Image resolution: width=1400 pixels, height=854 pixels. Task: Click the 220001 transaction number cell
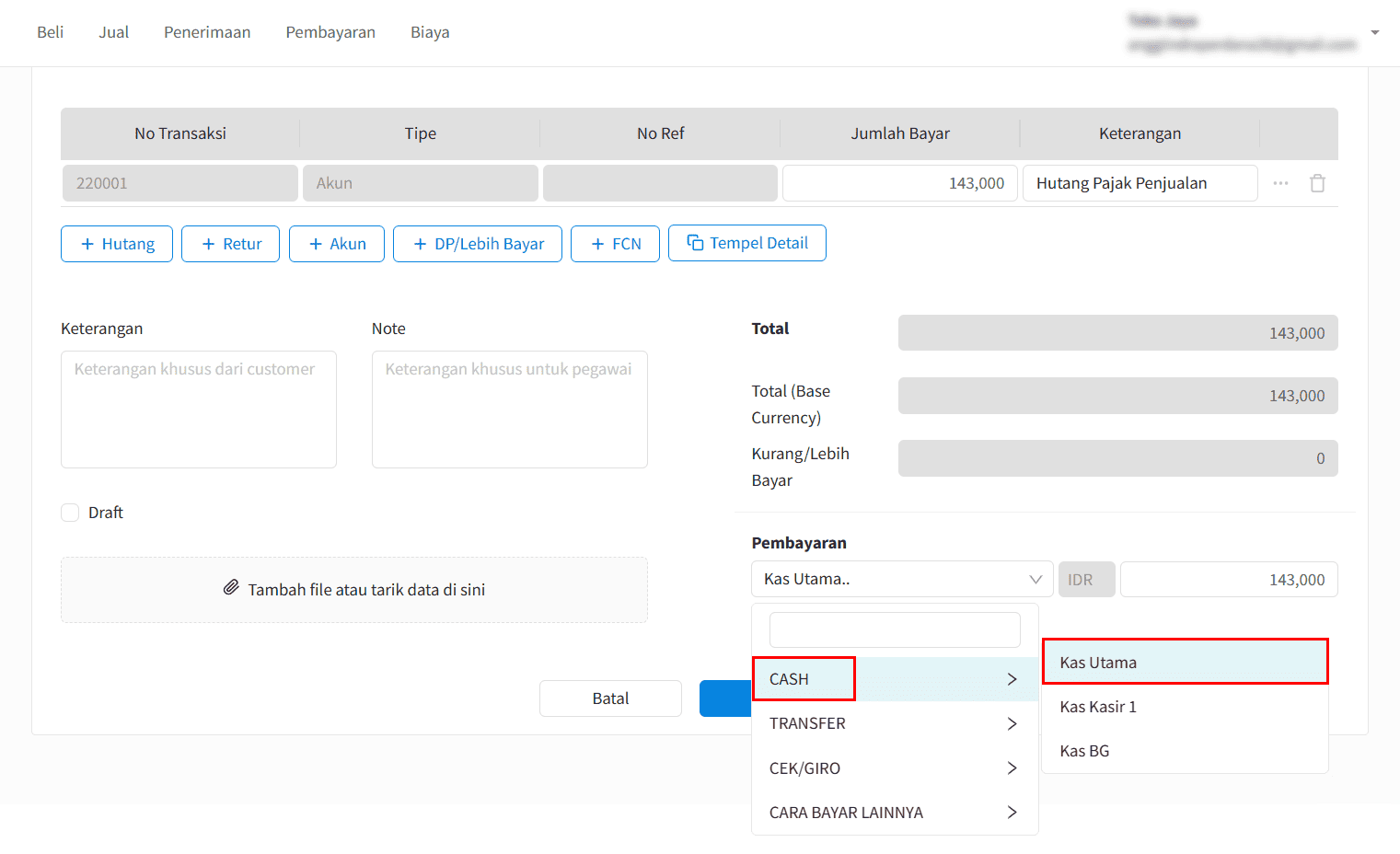[180, 183]
